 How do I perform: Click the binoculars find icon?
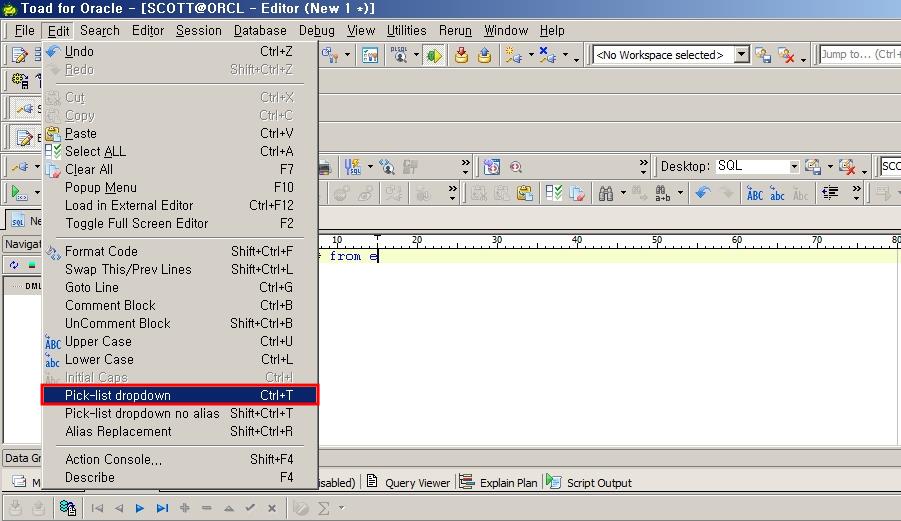(606, 194)
